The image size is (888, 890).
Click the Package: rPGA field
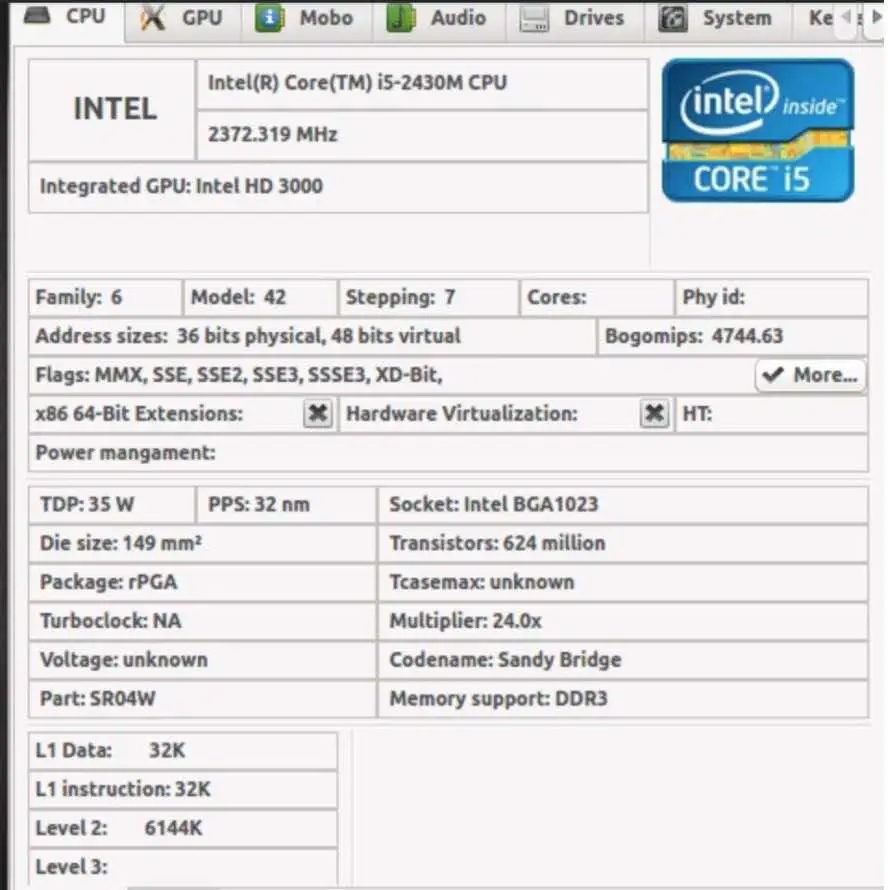click(202, 582)
